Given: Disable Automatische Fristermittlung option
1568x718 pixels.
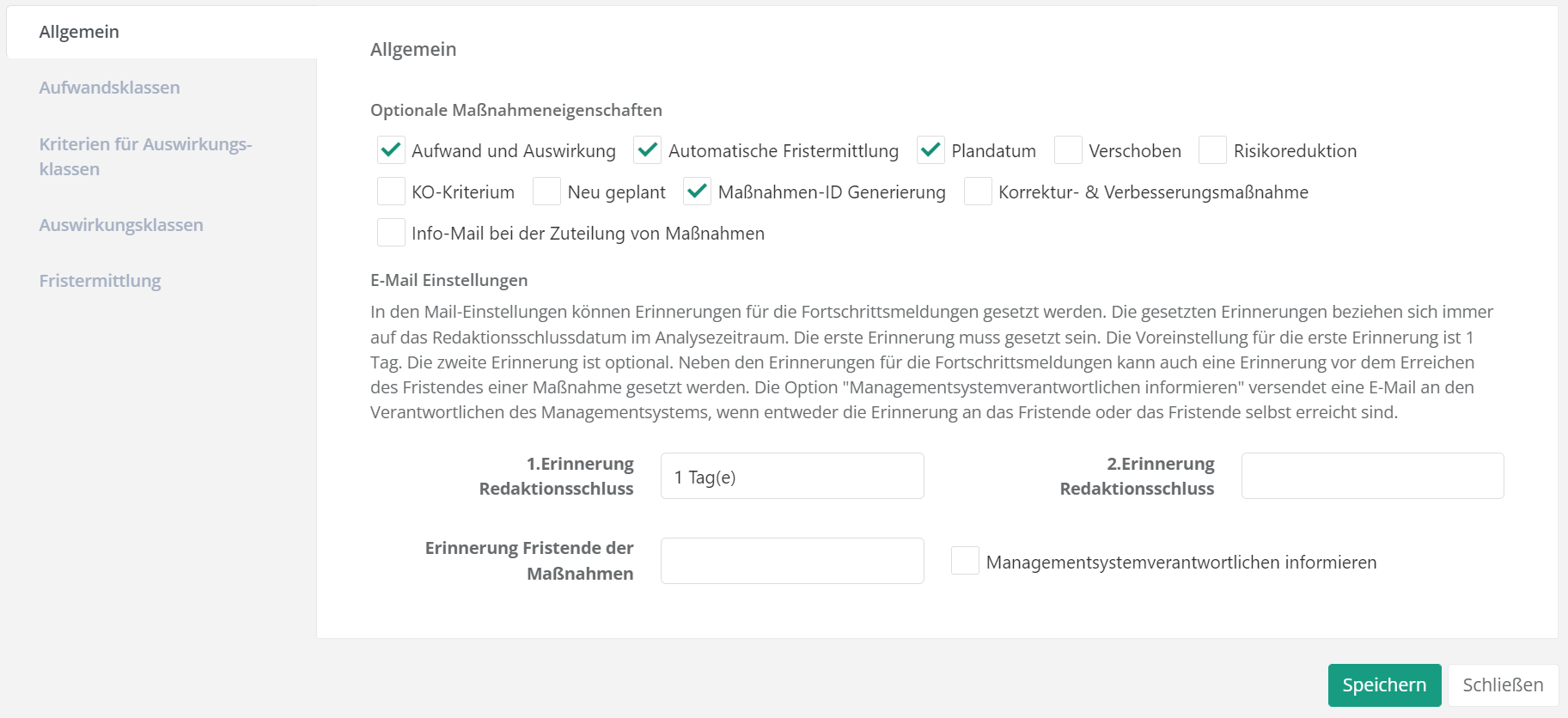Looking at the screenshot, I should coord(647,150).
